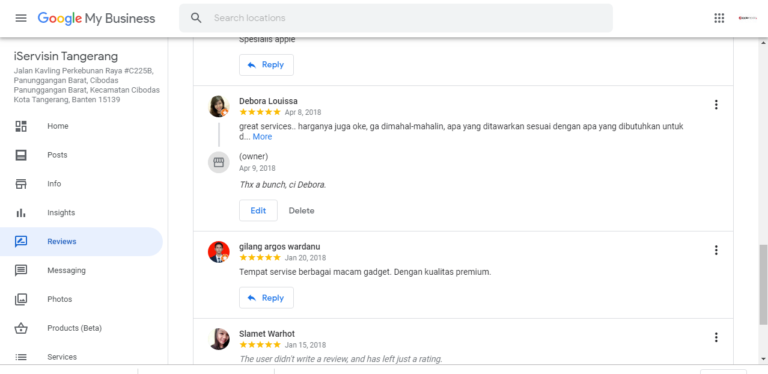Open Messaging icon in the sidebar
The width and height of the screenshot is (768, 374).
(x=21, y=270)
